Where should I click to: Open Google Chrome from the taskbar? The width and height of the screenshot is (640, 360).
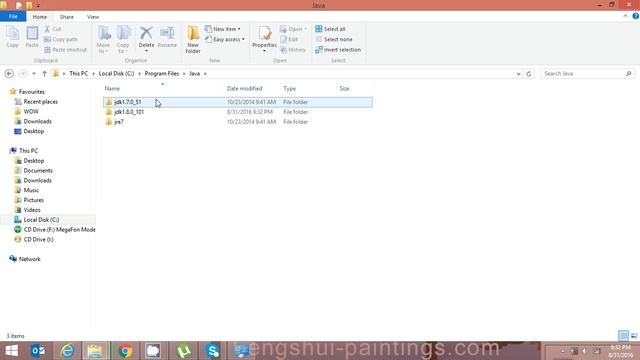click(125, 351)
